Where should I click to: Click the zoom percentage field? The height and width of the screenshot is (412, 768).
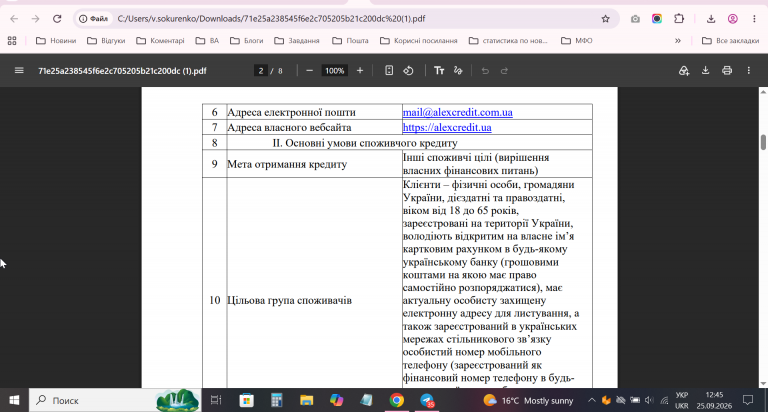[x=335, y=71]
